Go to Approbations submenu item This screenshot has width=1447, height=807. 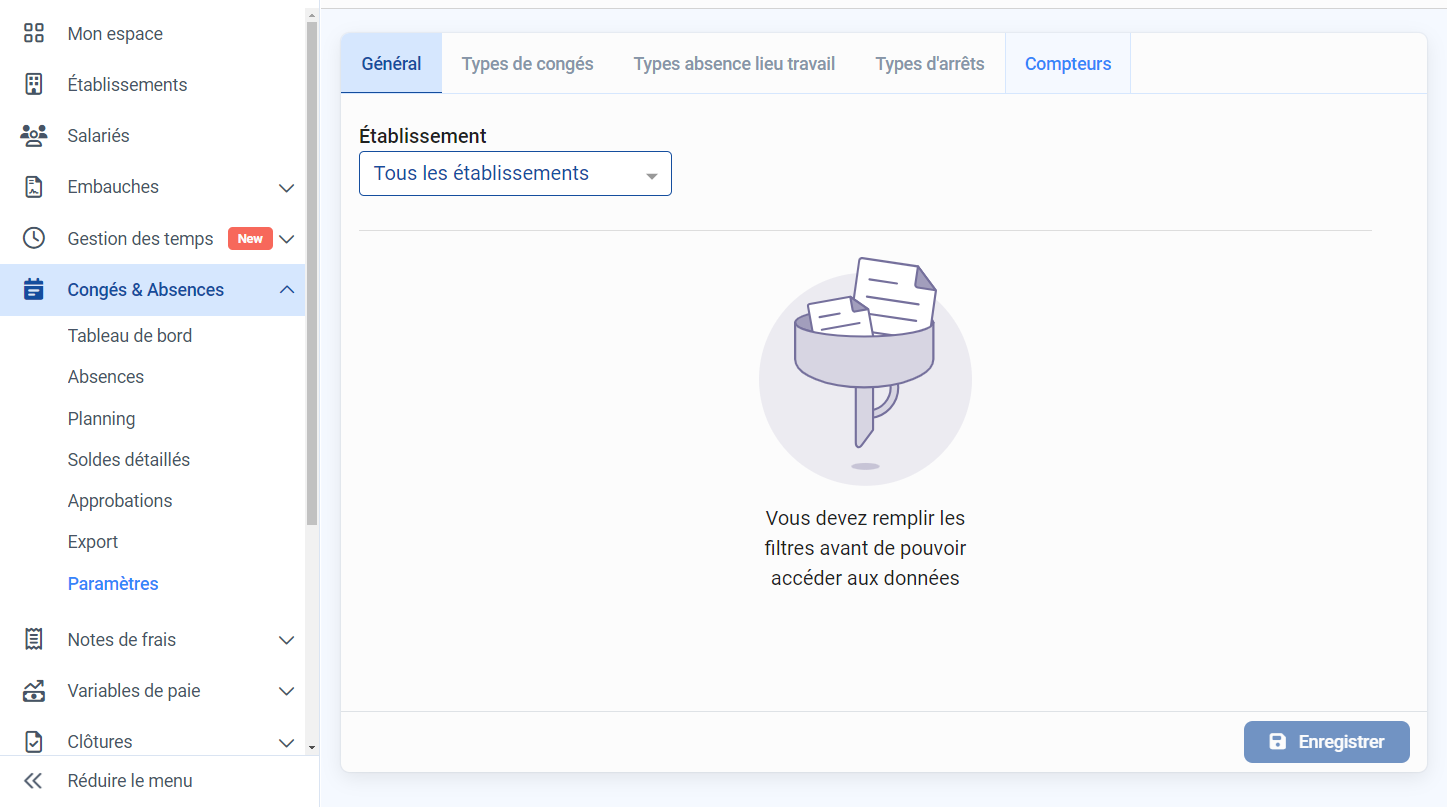(120, 501)
